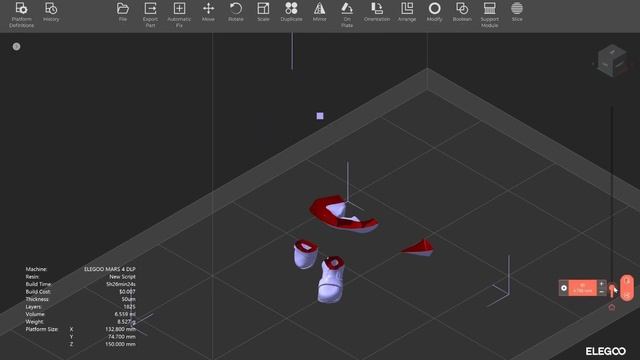Select the Scale tool
Screen dimensions: 640x360
coord(263,12)
